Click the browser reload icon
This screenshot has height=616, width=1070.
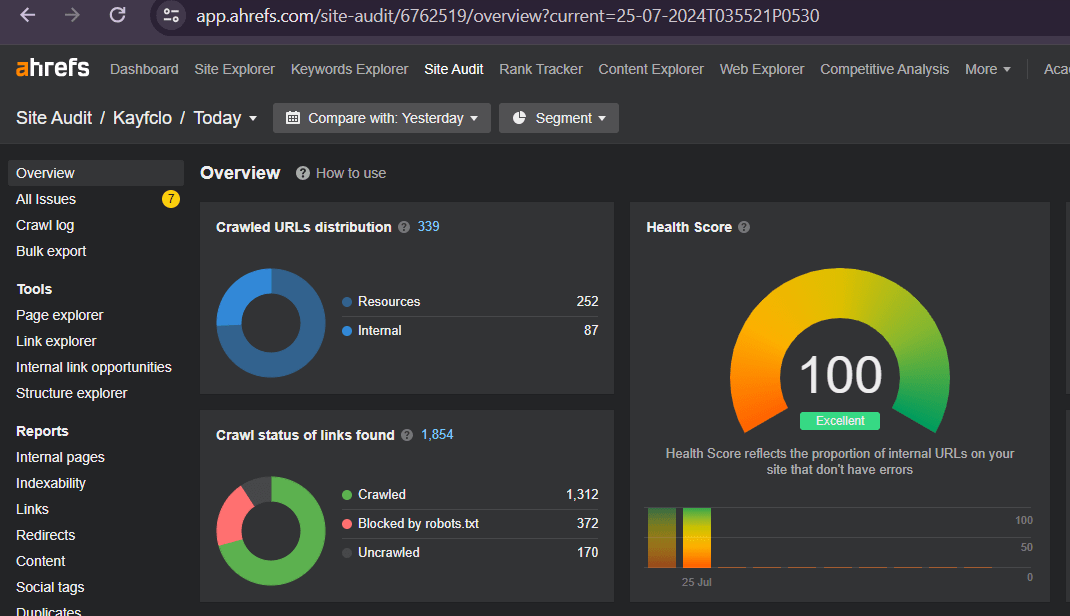click(117, 15)
